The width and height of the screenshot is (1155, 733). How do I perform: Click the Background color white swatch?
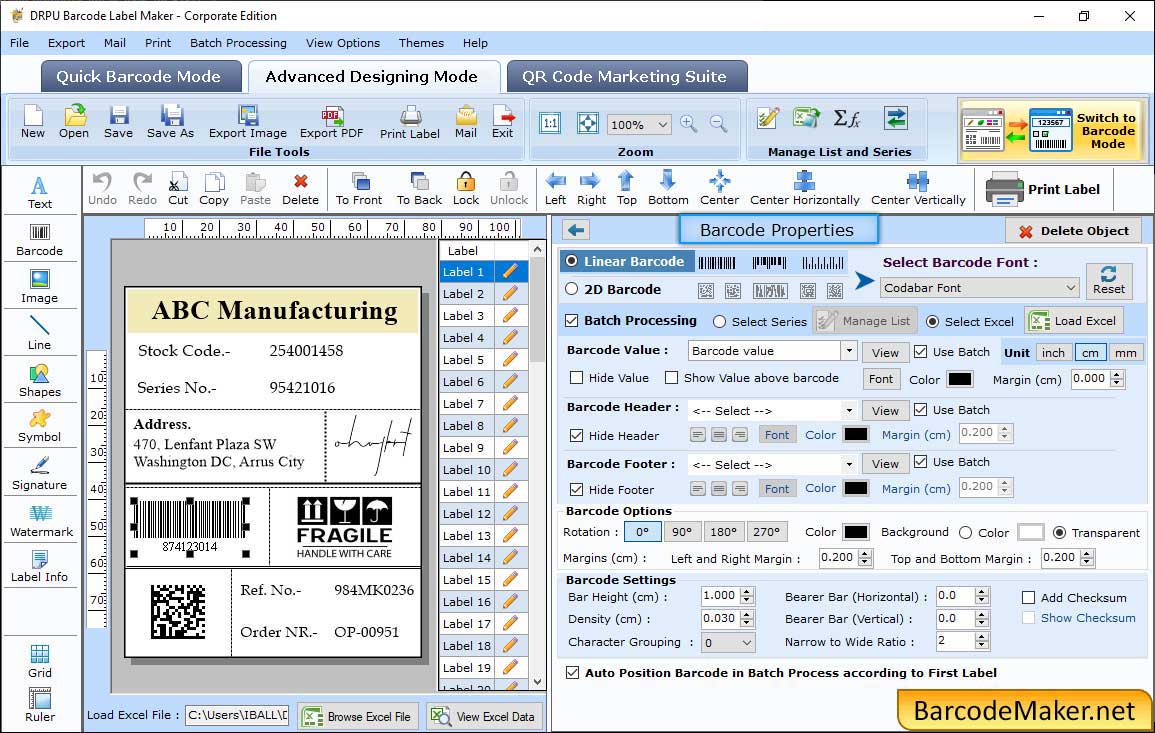click(x=1031, y=532)
